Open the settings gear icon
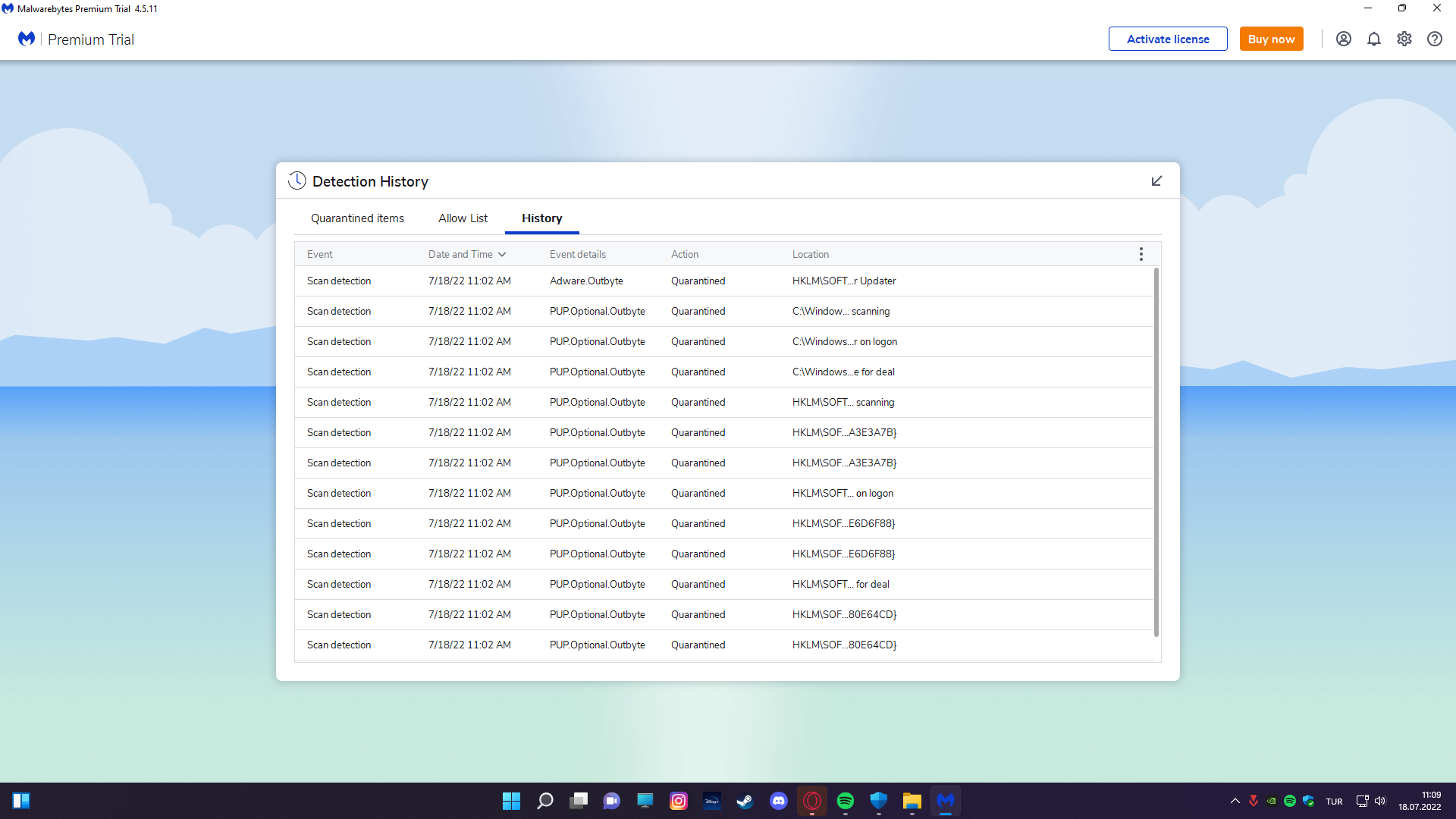The image size is (1456, 819). (x=1404, y=39)
